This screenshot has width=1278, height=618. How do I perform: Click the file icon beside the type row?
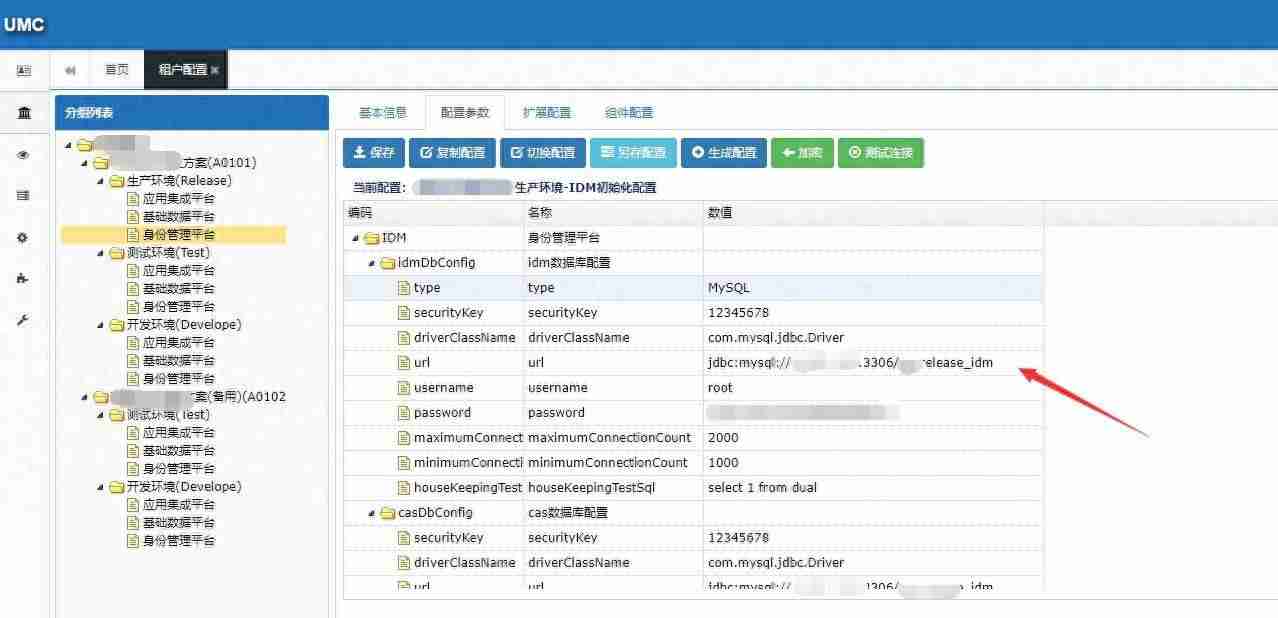(404, 288)
